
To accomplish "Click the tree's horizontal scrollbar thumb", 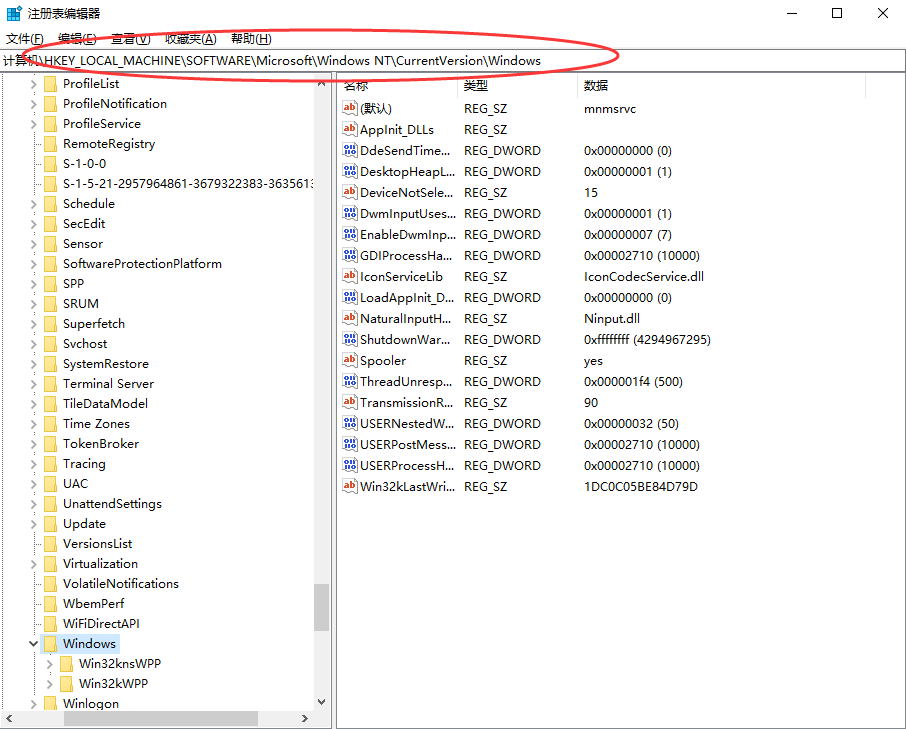I will (x=161, y=719).
